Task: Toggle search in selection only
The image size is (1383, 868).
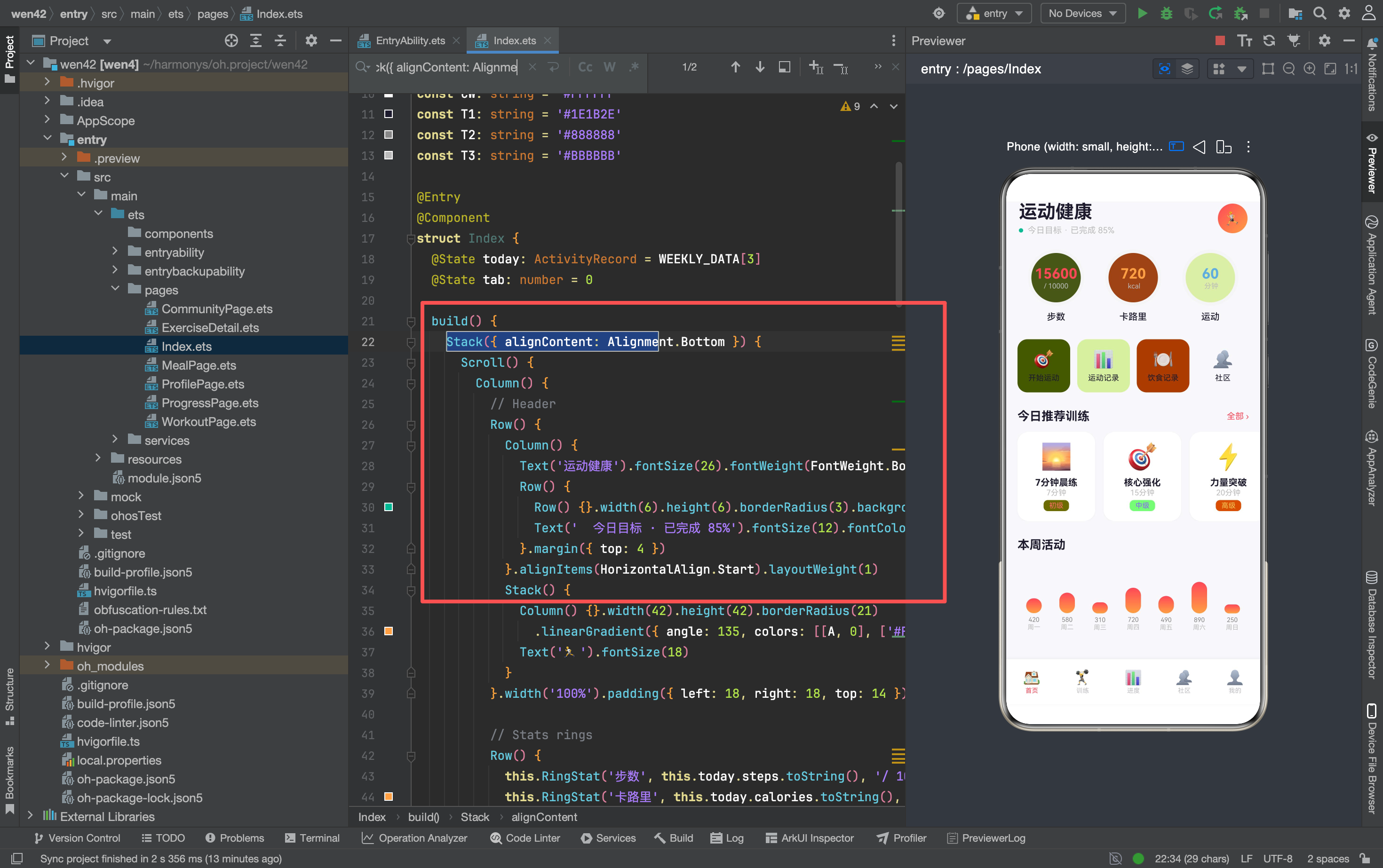Action: [x=784, y=67]
